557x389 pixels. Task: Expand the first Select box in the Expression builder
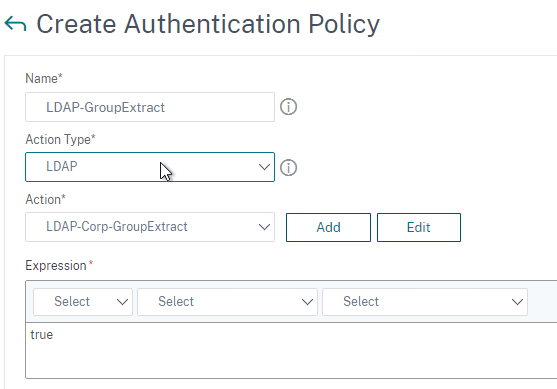[83, 302]
